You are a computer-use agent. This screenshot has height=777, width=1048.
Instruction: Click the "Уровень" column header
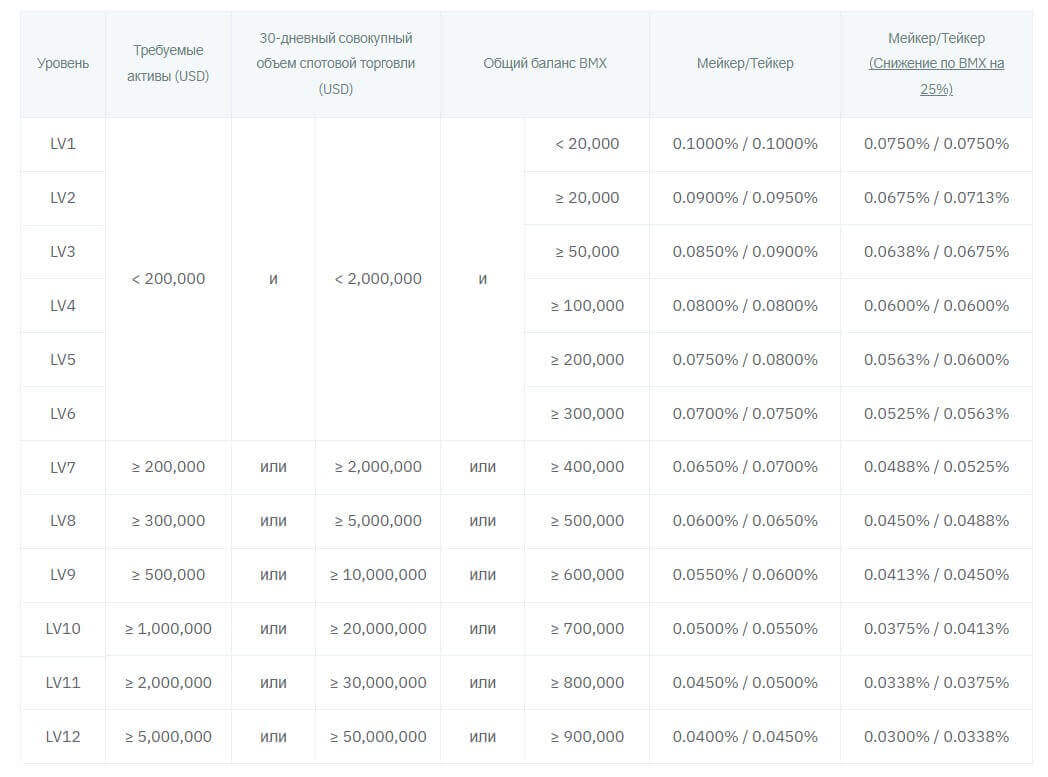[63, 63]
